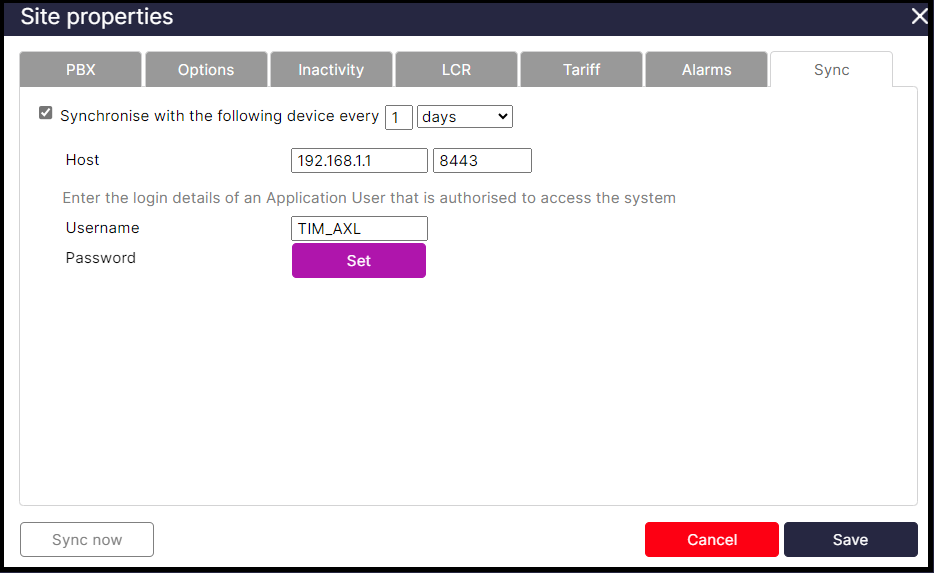Click the Sync now button
Image resolution: width=934 pixels, height=573 pixels.
[87, 540]
